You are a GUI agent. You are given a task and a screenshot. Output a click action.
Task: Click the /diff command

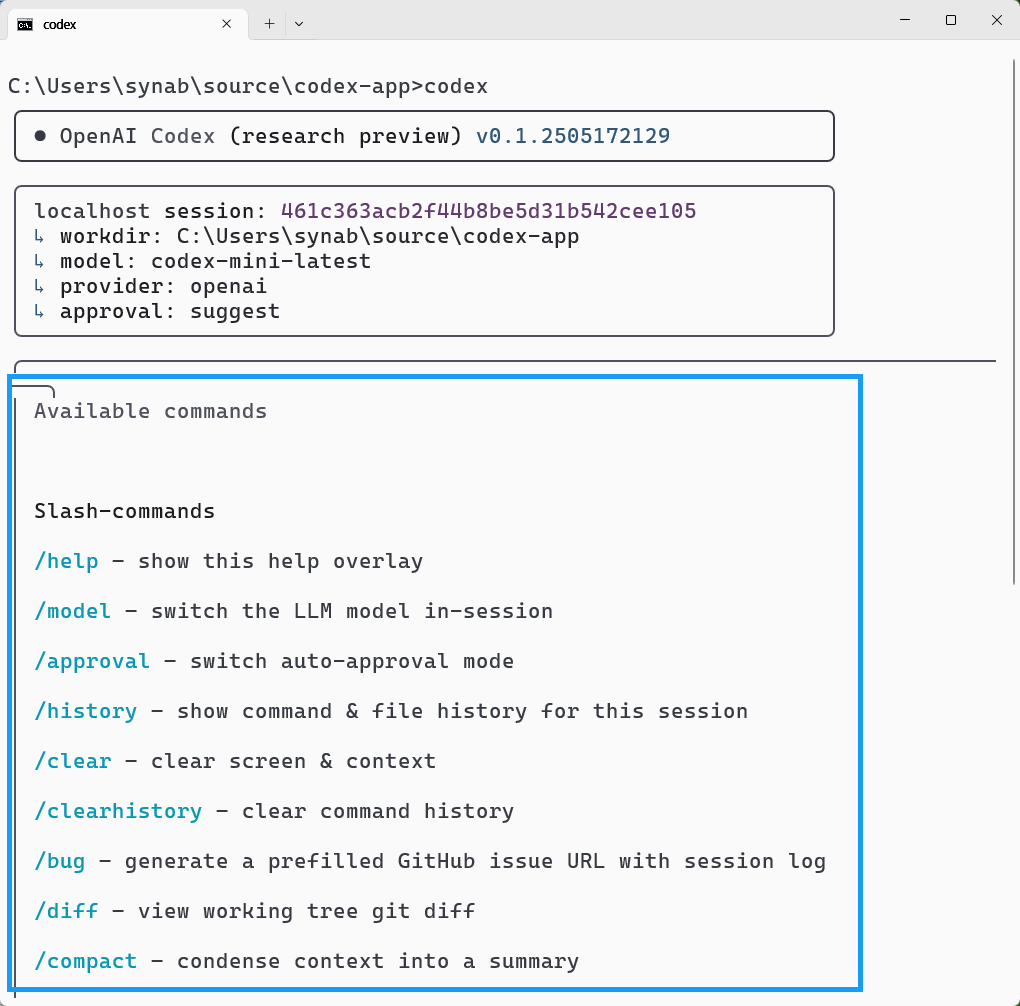[66, 911]
